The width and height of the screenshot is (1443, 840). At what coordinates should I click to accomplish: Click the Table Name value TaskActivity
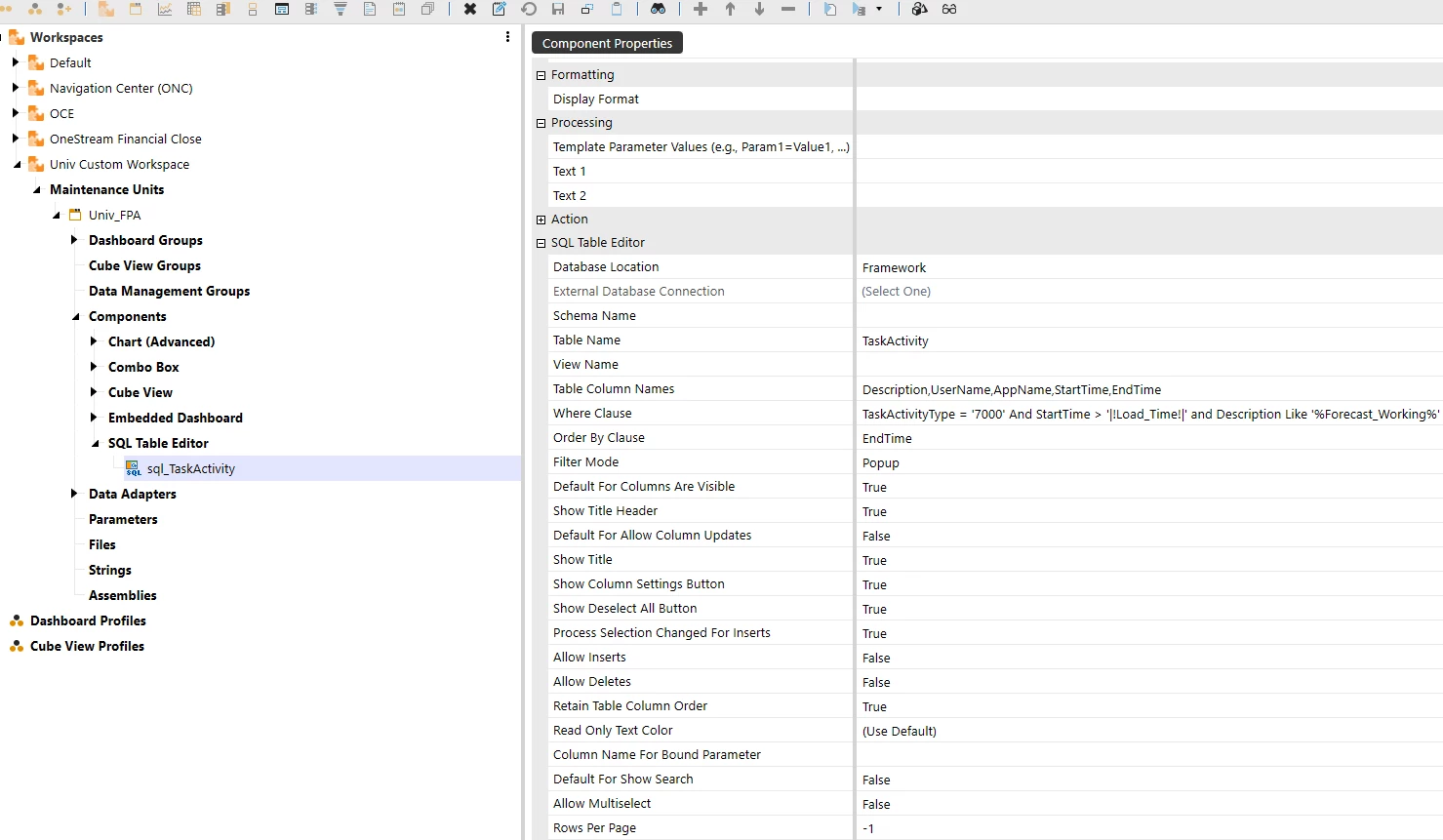(x=896, y=340)
